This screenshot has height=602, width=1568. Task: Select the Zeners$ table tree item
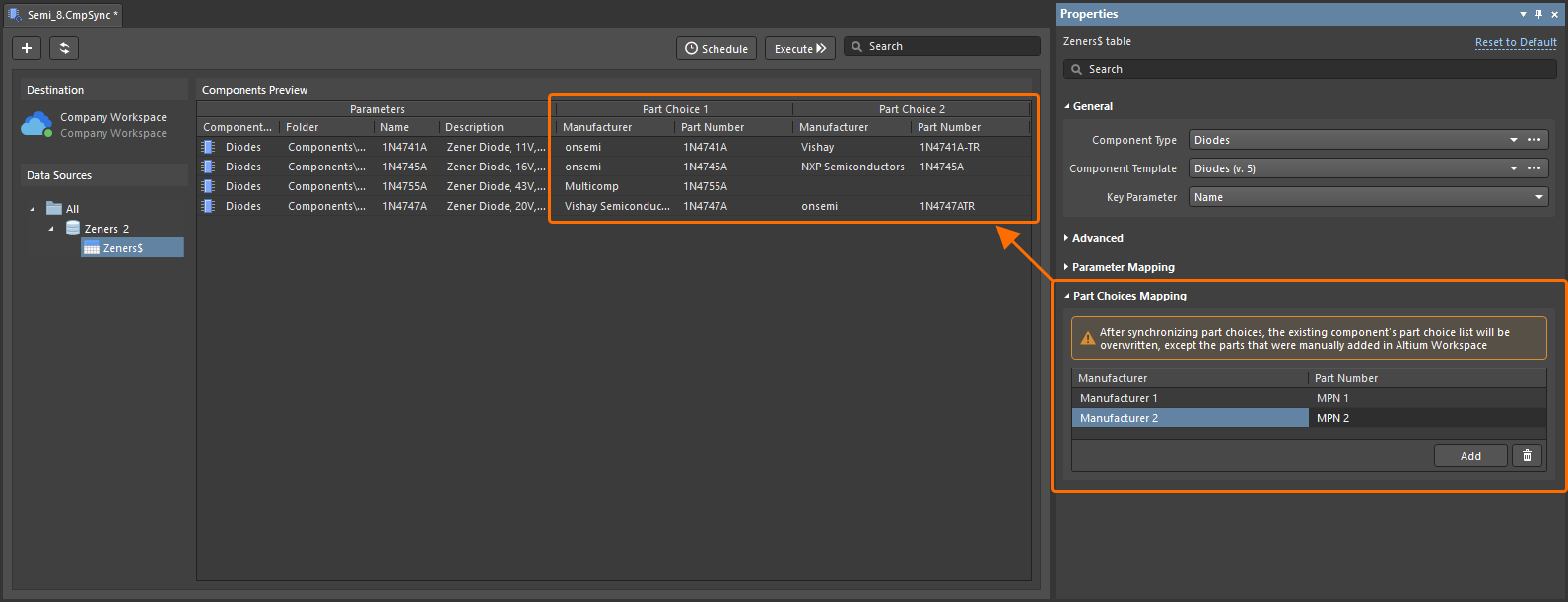pyautogui.click(x=123, y=248)
